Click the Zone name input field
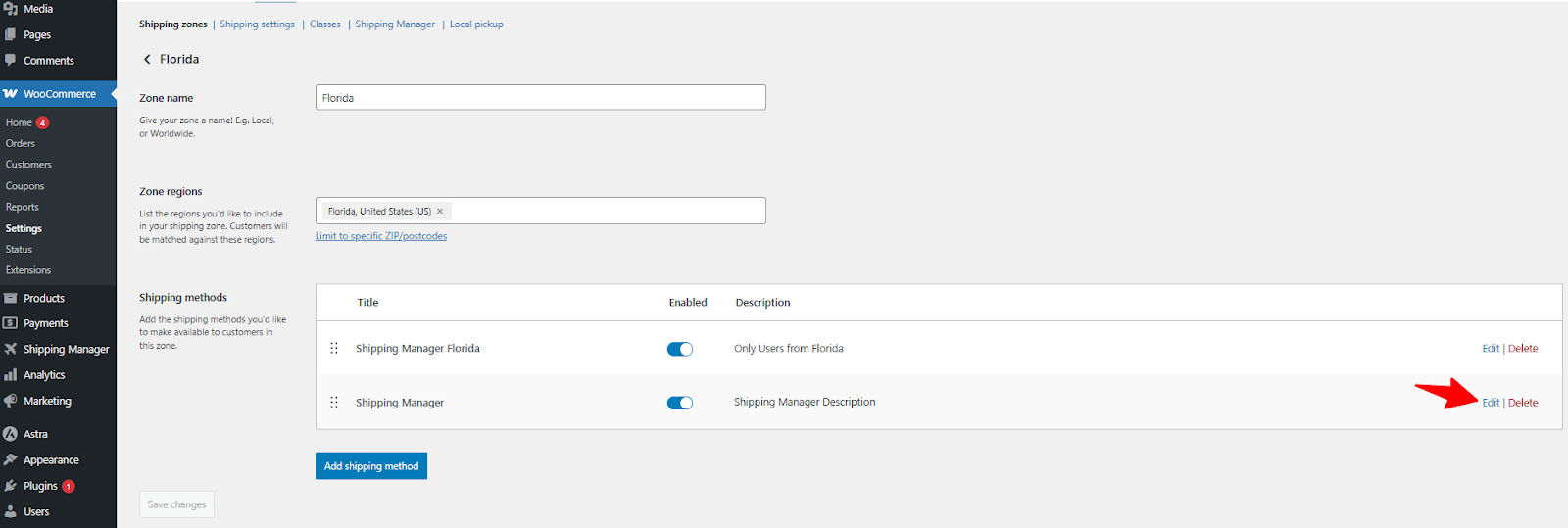 (x=541, y=97)
